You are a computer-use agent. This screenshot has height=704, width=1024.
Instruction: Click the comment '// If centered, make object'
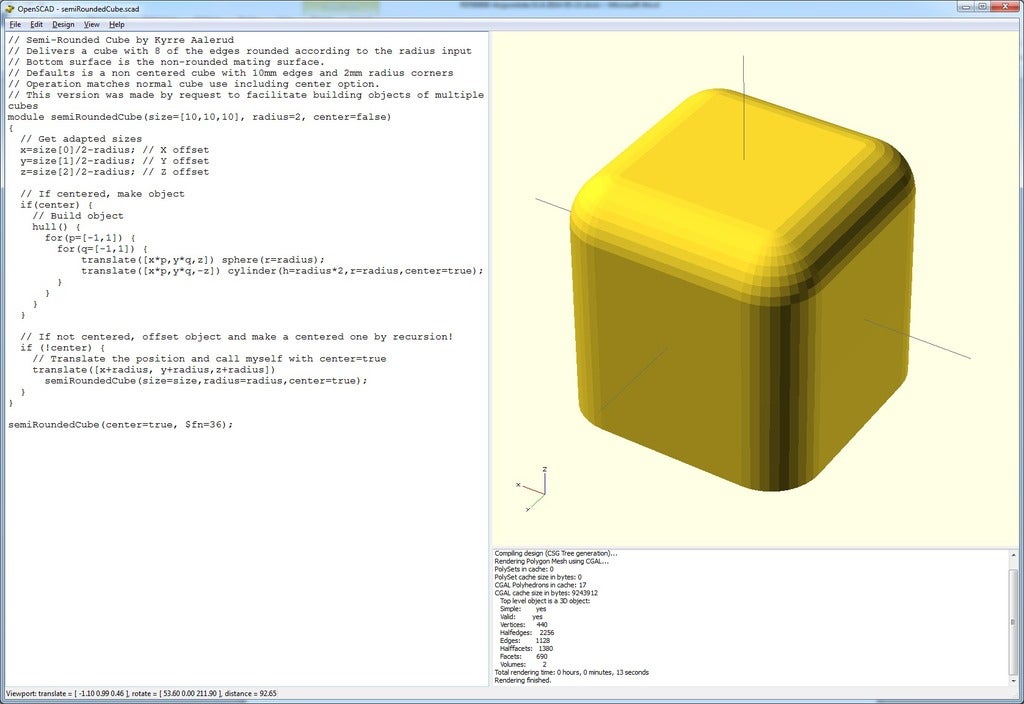(103, 194)
